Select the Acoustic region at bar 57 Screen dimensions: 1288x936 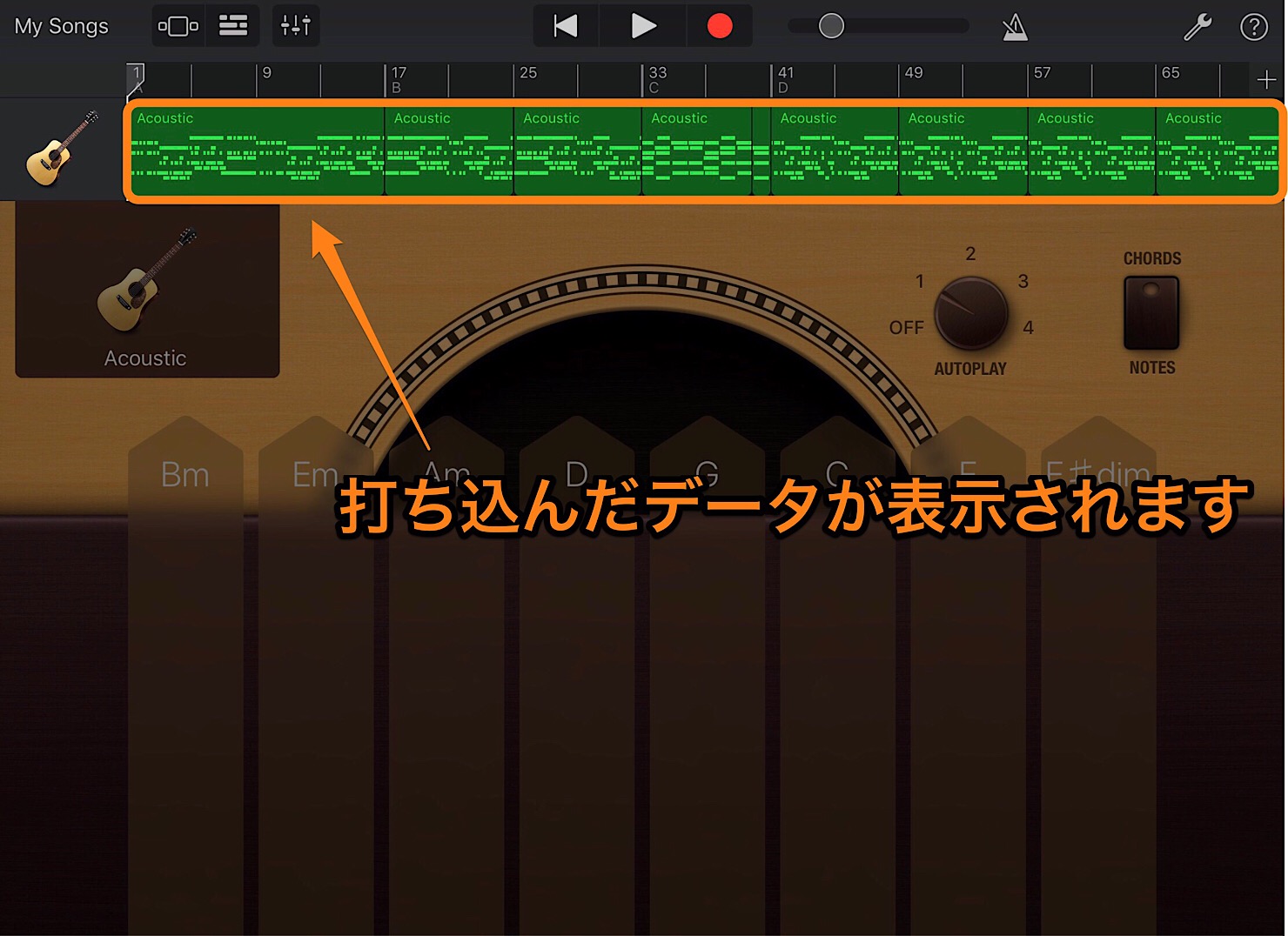point(1092,151)
